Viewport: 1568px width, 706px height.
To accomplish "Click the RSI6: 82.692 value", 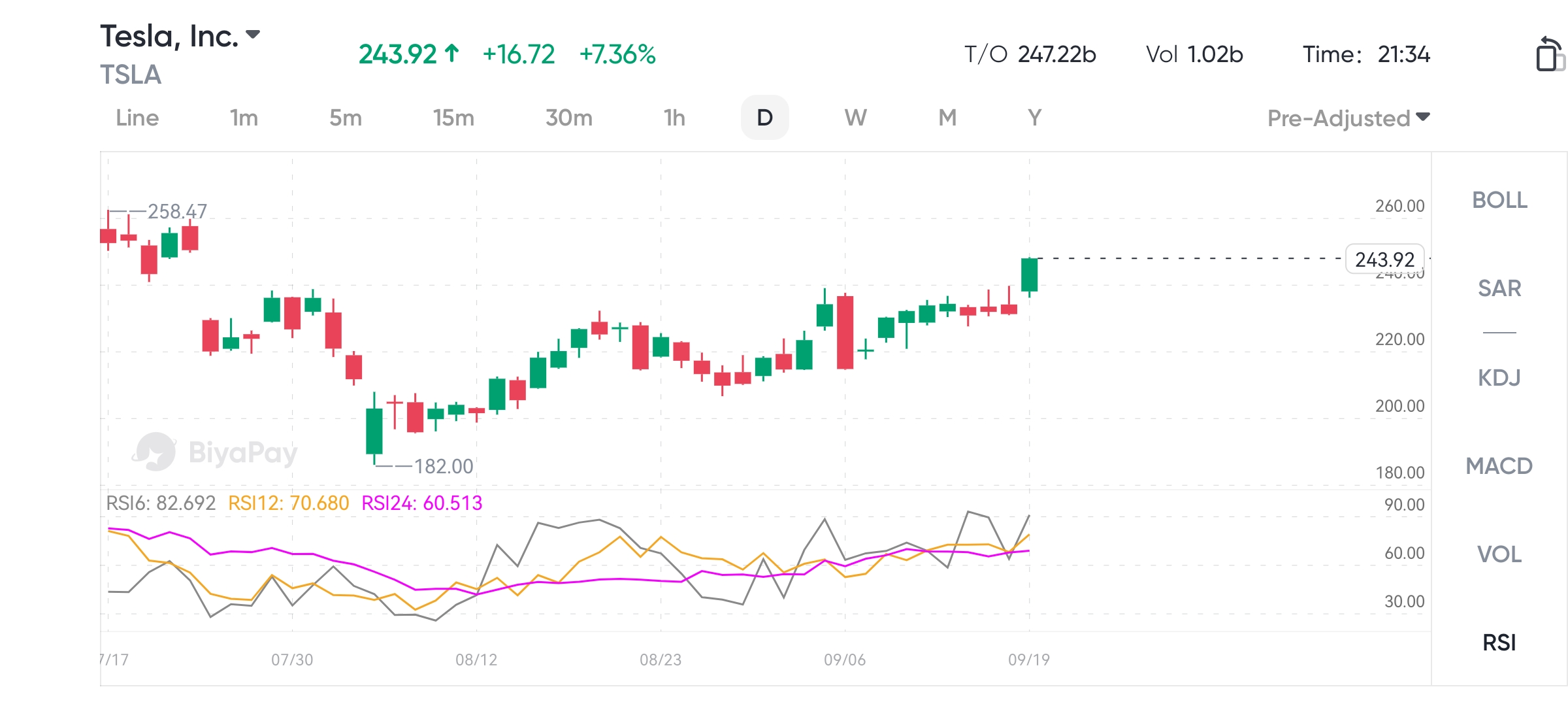I will pos(161,503).
